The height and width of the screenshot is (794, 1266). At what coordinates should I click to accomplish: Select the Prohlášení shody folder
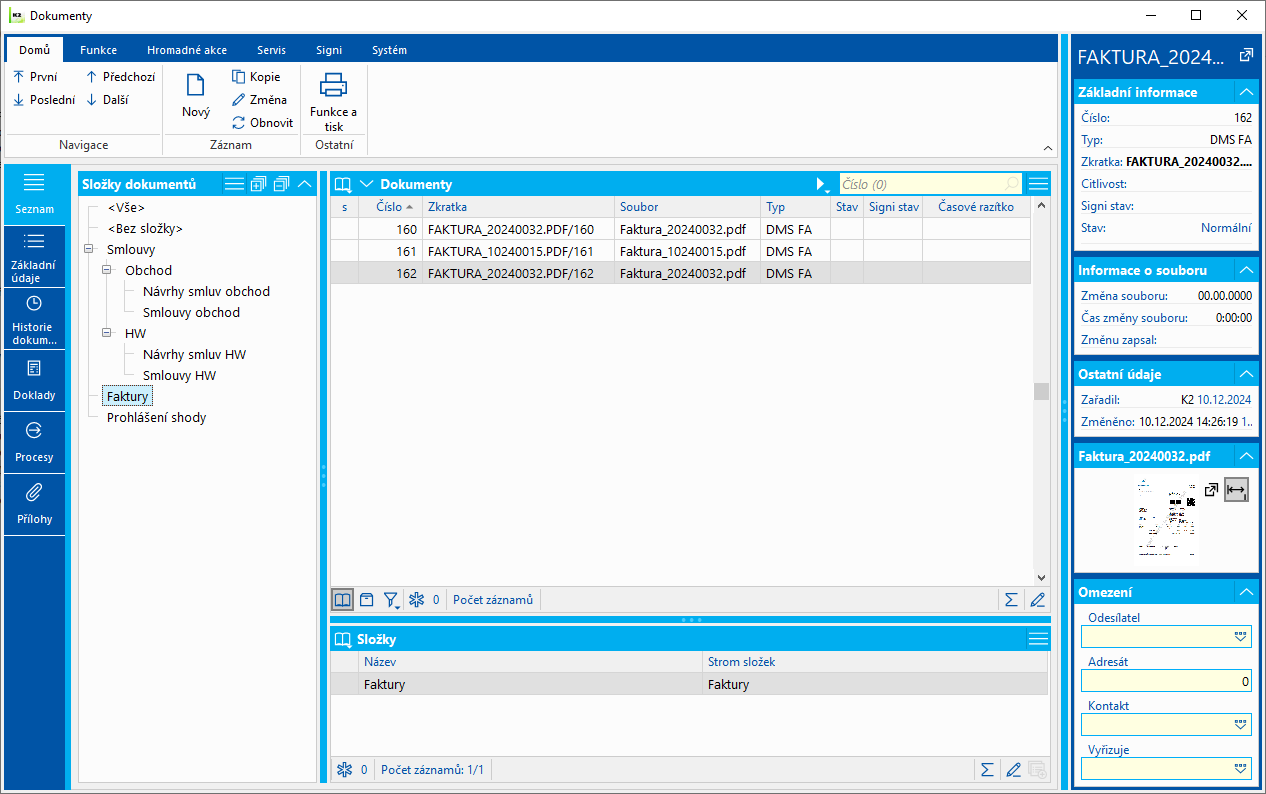tap(156, 417)
